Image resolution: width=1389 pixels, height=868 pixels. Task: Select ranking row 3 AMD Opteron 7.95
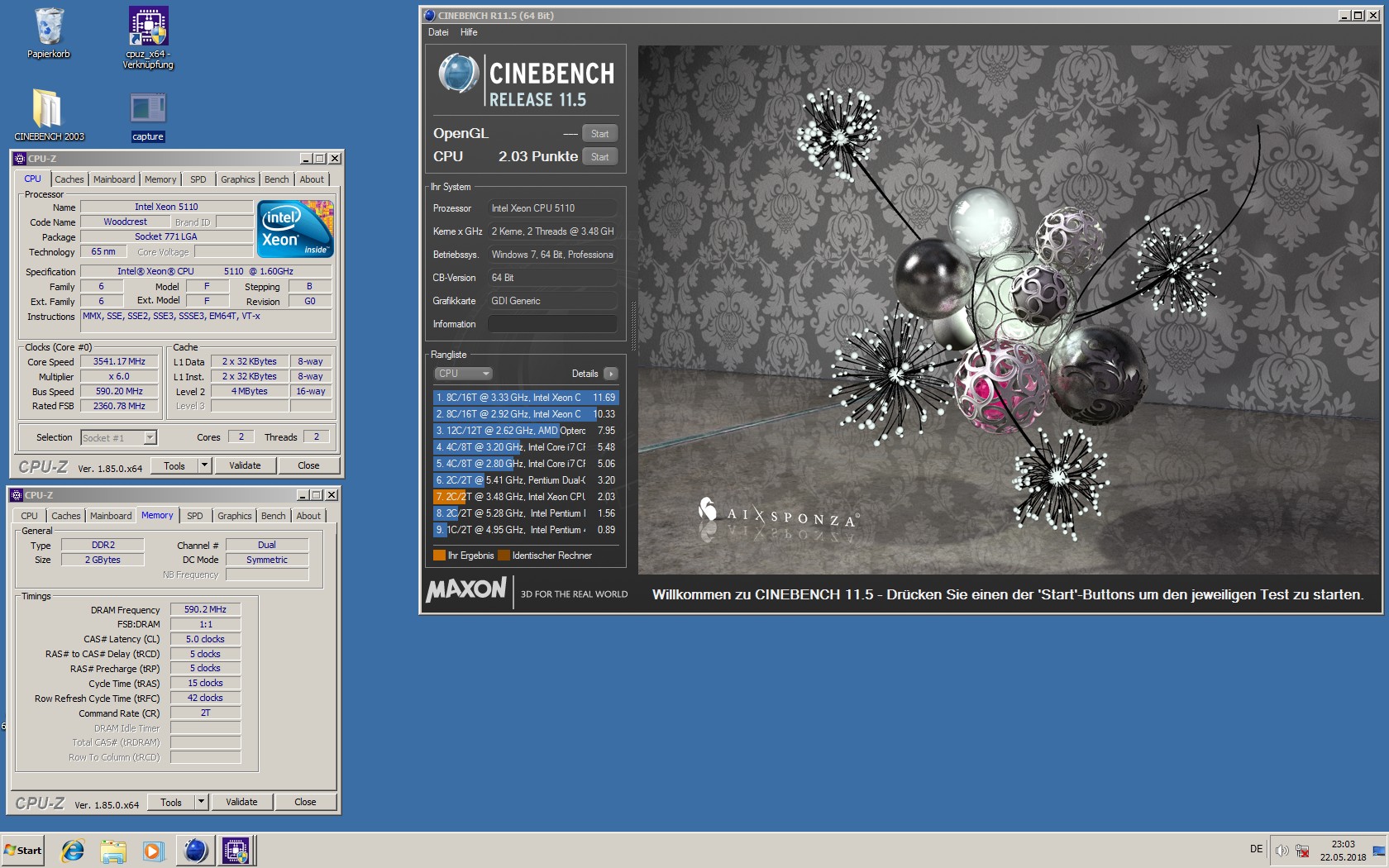coord(526,431)
